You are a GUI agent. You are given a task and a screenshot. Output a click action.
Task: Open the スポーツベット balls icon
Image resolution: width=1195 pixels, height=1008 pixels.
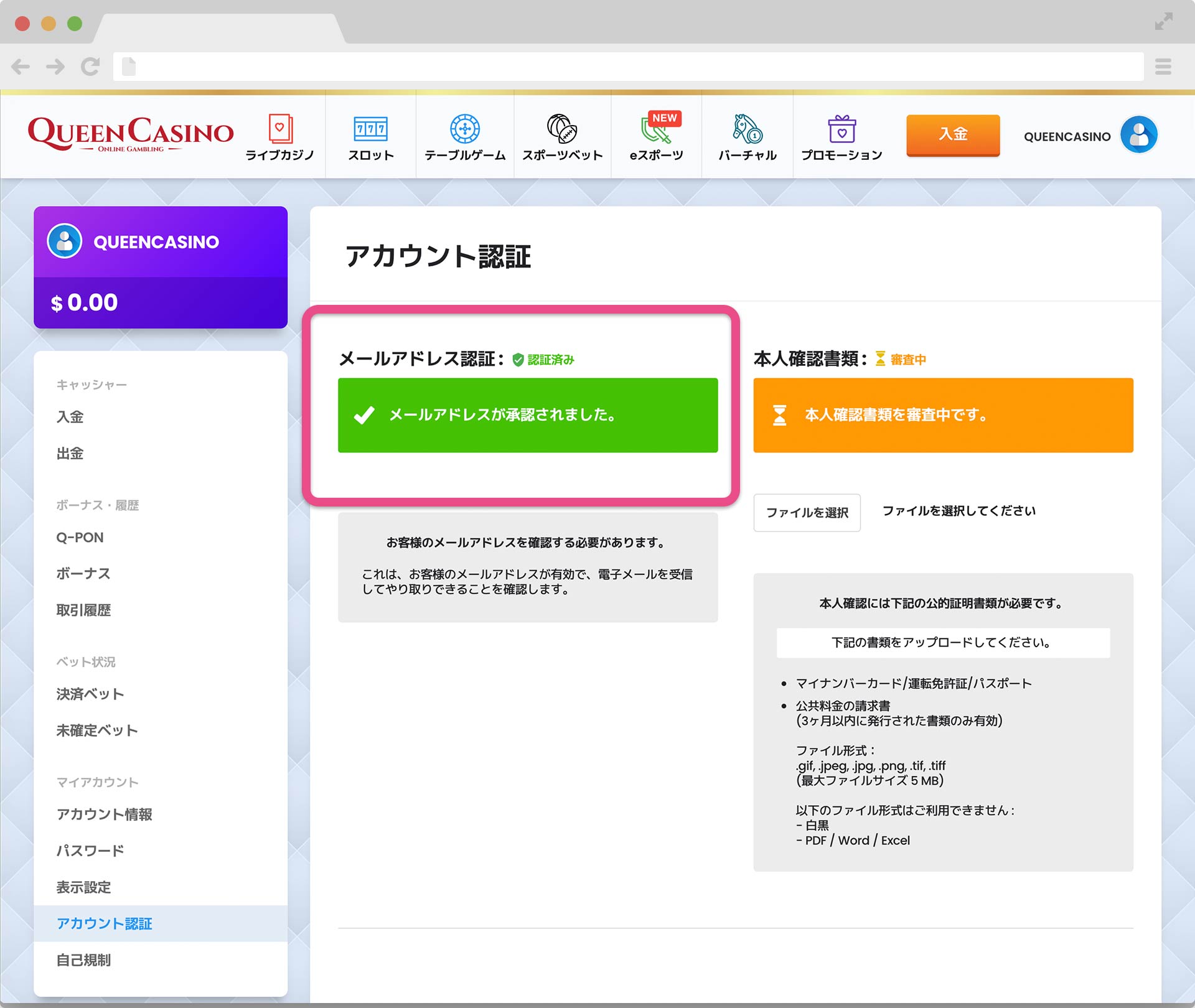point(562,129)
